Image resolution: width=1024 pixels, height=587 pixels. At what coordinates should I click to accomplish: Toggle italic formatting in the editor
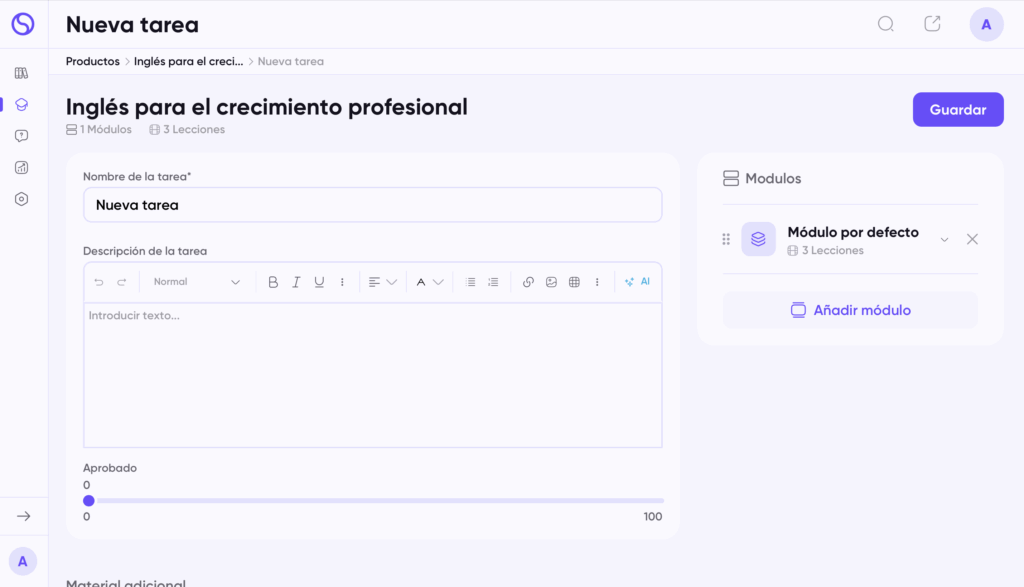point(296,282)
